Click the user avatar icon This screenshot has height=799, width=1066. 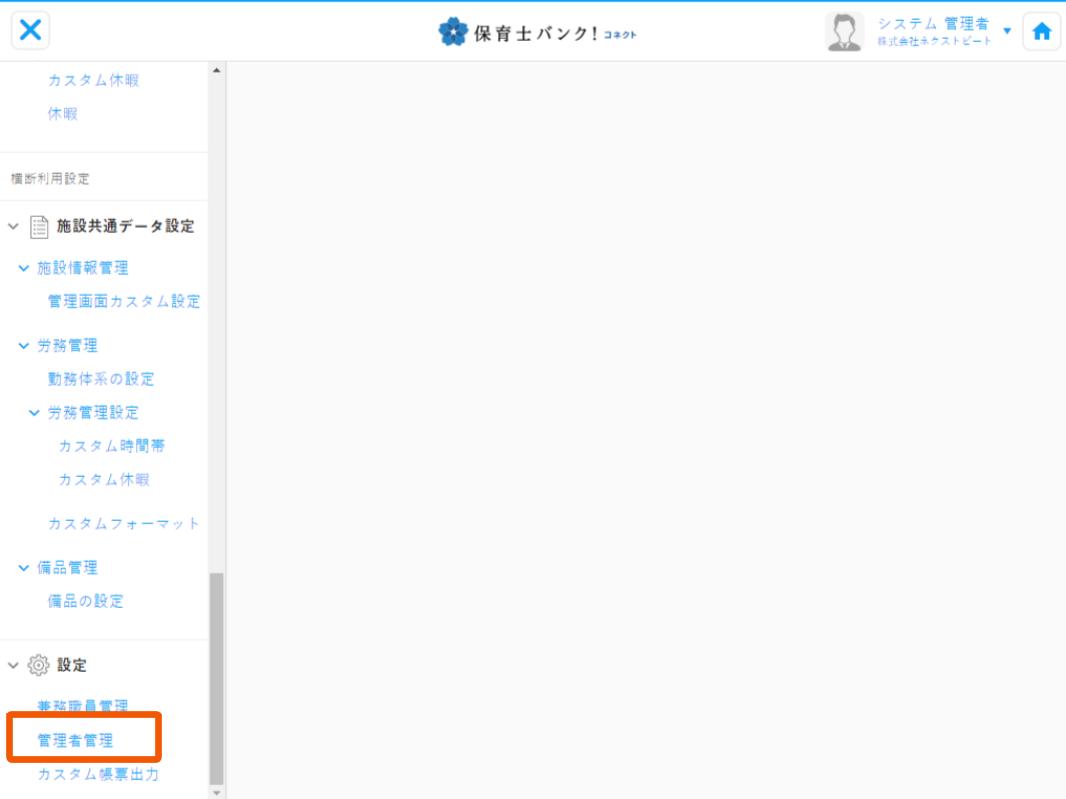pos(844,32)
